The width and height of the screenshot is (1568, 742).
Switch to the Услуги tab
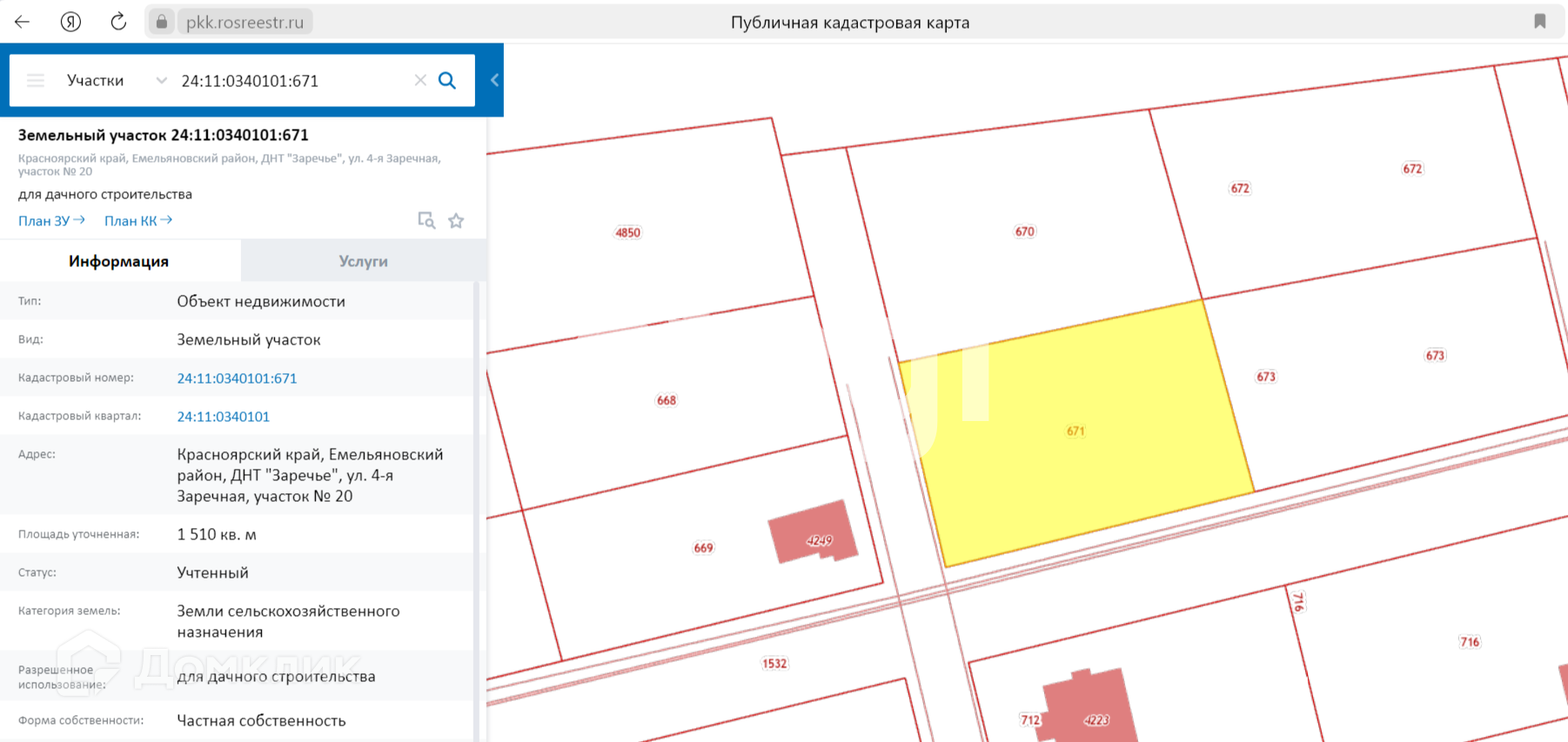pyautogui.click(x=363, y=261)
